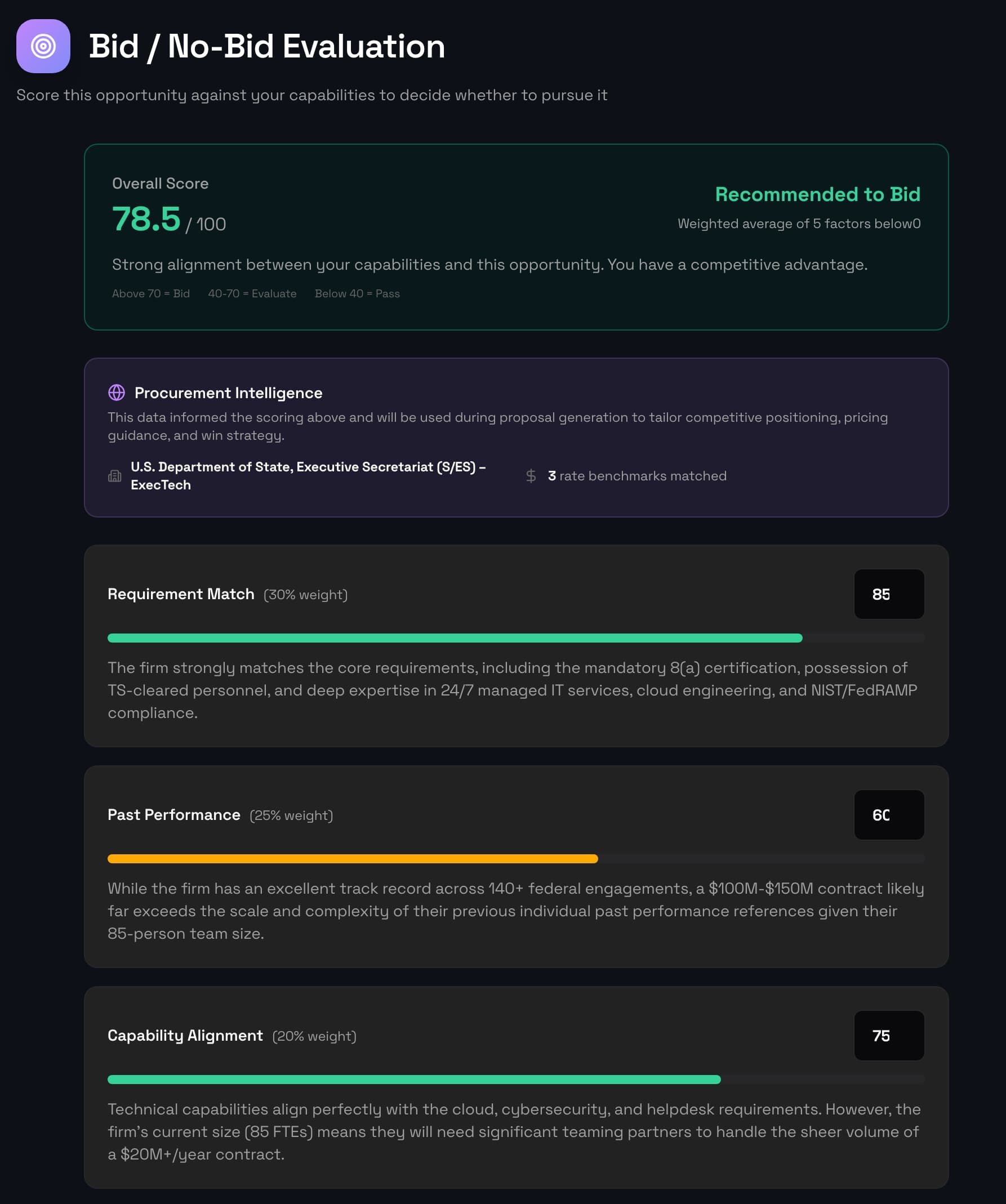Click the Requirement Match factor title
Viewport: 1006px width, 1204px height.
[181, 594]
